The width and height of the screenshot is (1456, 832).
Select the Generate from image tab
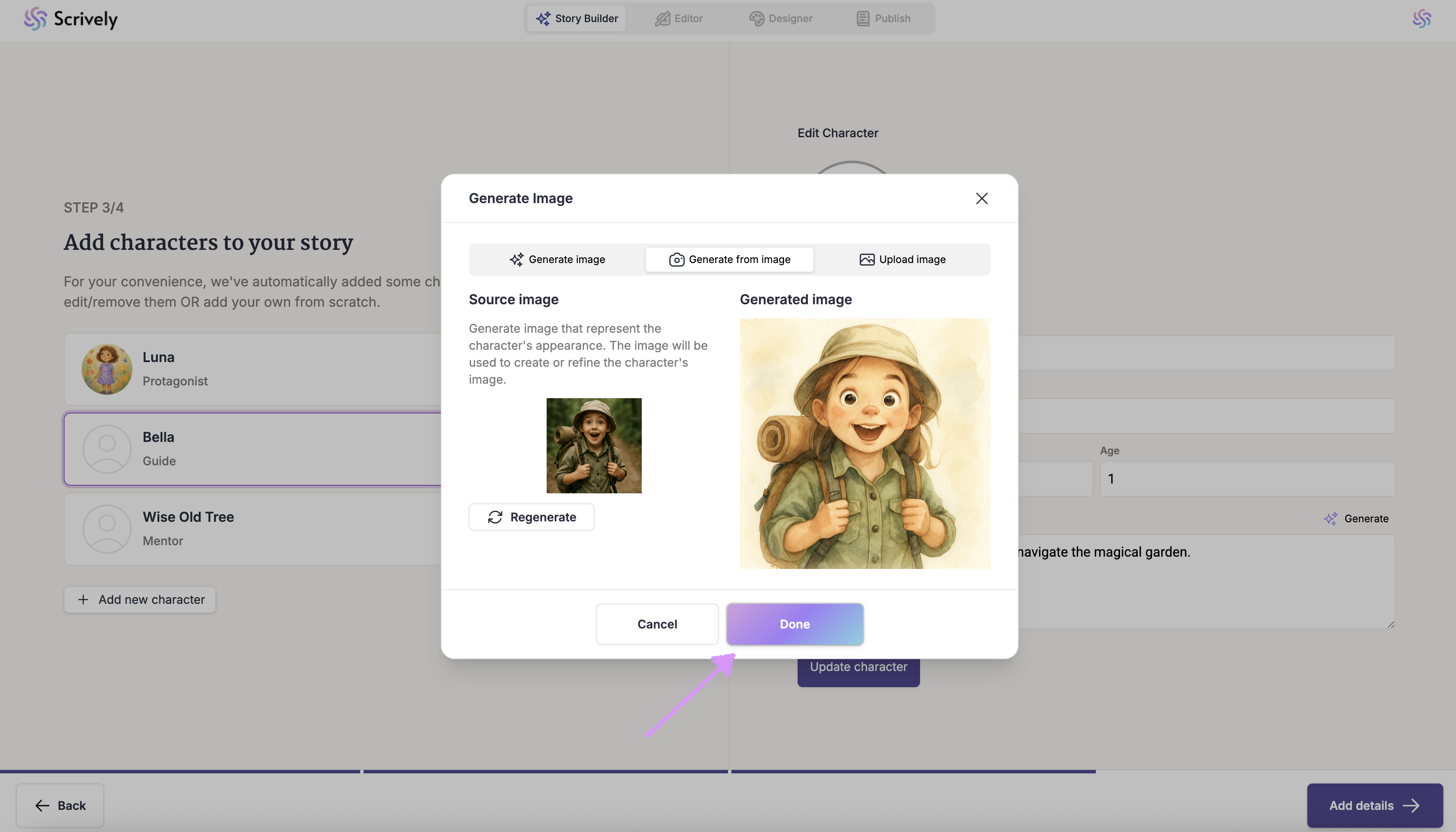tap(729, 260)
